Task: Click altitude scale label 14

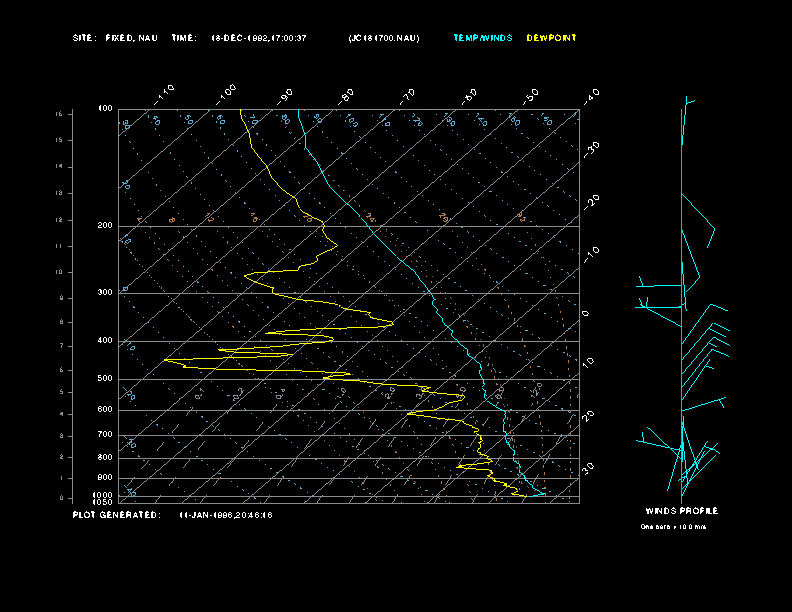Action: click(60, 166)
